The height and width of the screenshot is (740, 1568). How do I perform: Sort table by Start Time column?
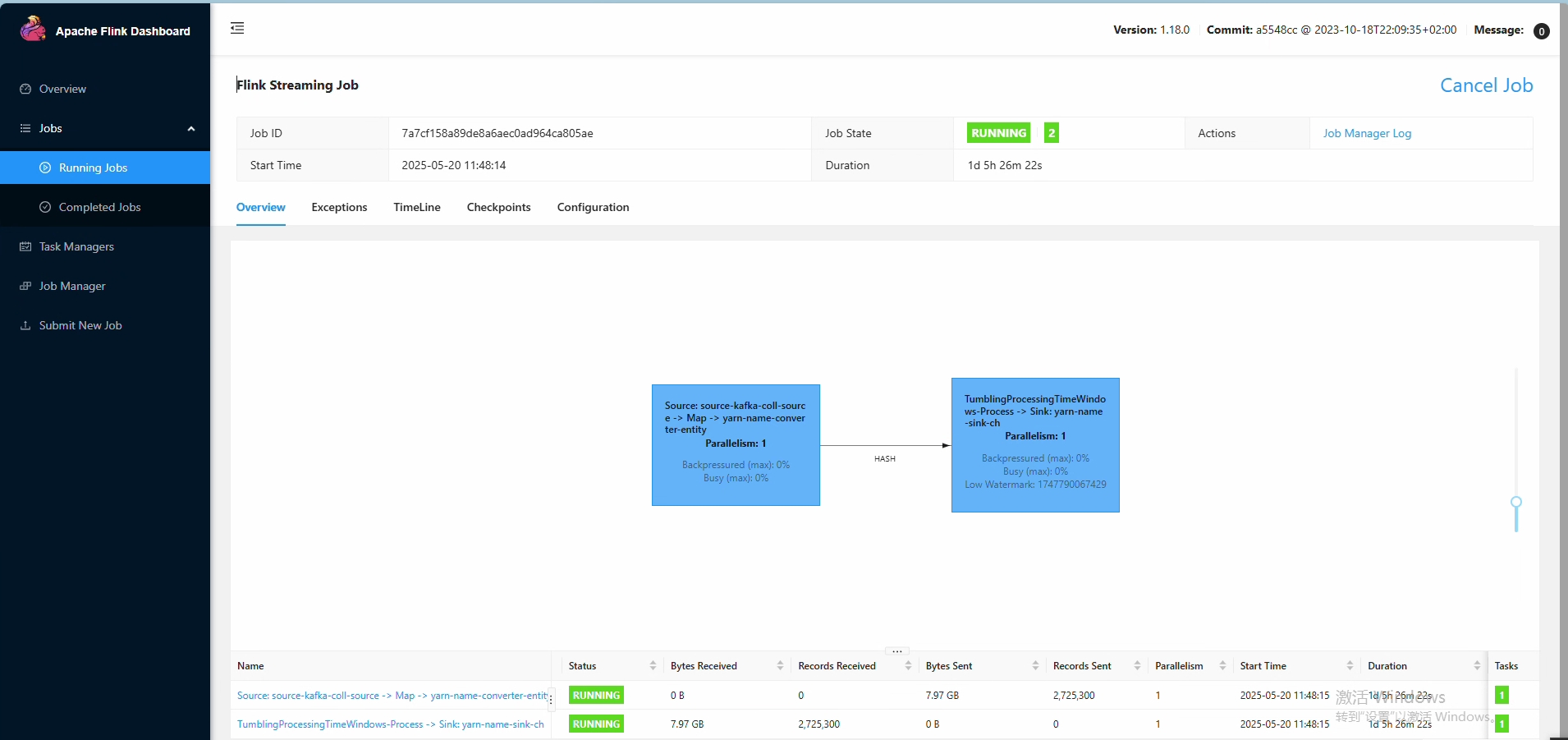pos(1350,666)
